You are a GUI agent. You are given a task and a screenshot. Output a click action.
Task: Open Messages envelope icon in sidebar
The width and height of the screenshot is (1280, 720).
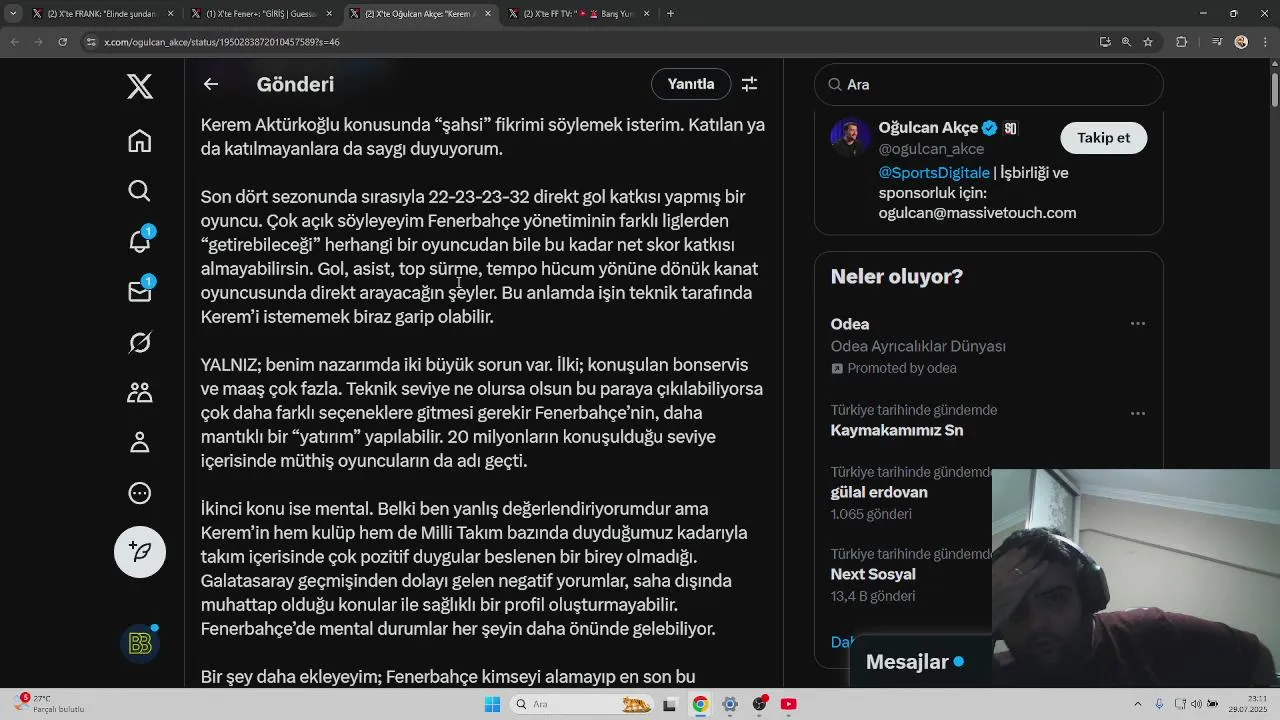(x=140, y=291)
